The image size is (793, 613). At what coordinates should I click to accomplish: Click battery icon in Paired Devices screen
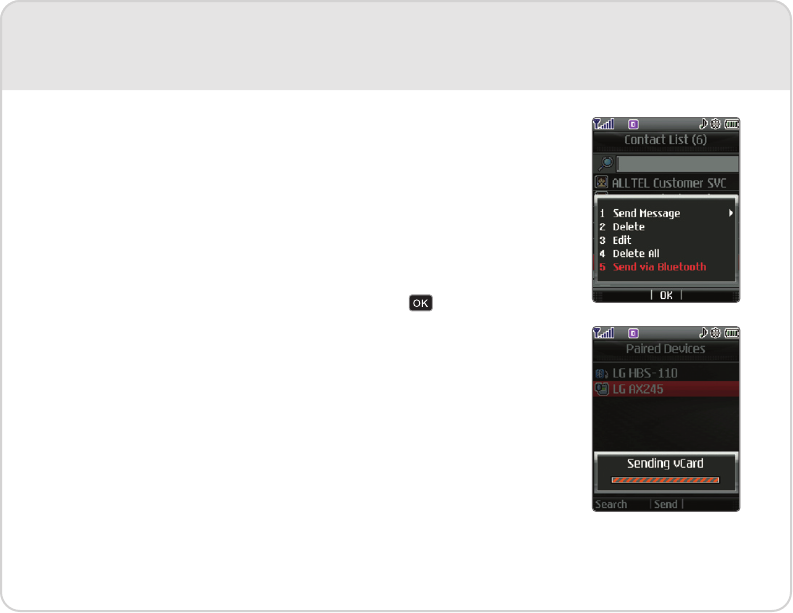731,333
